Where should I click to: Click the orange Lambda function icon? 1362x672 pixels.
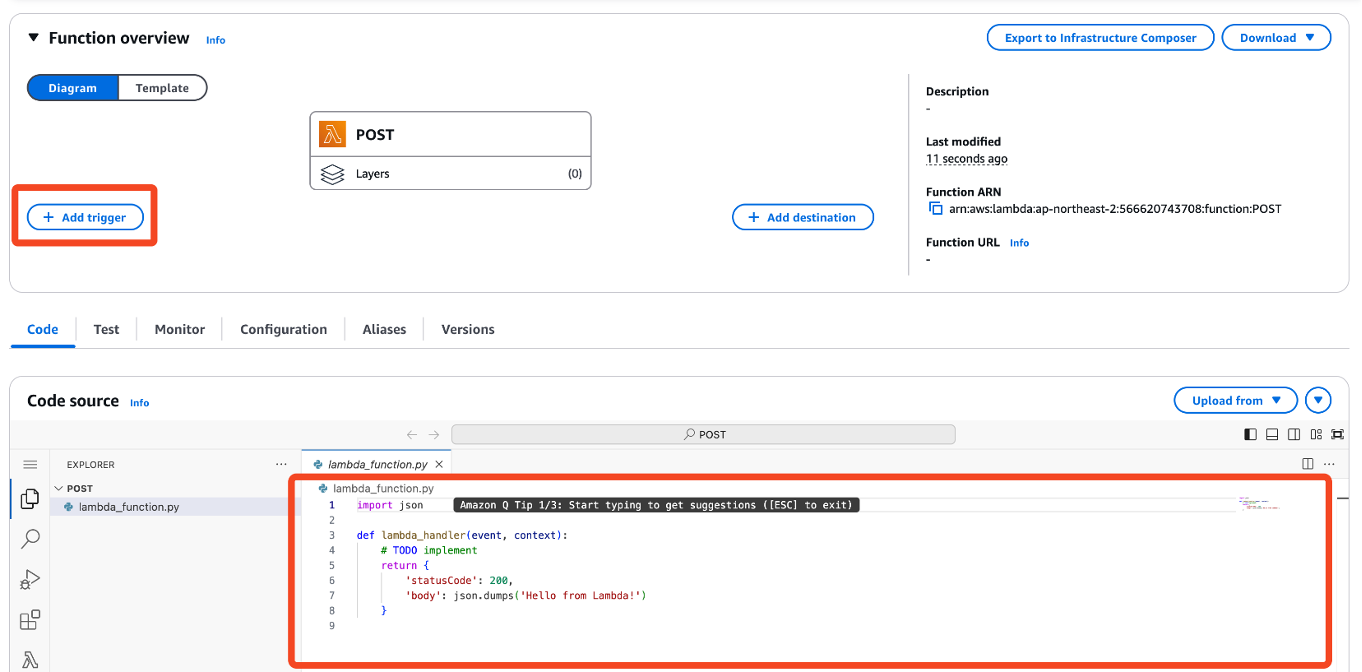tap(332, 134)
